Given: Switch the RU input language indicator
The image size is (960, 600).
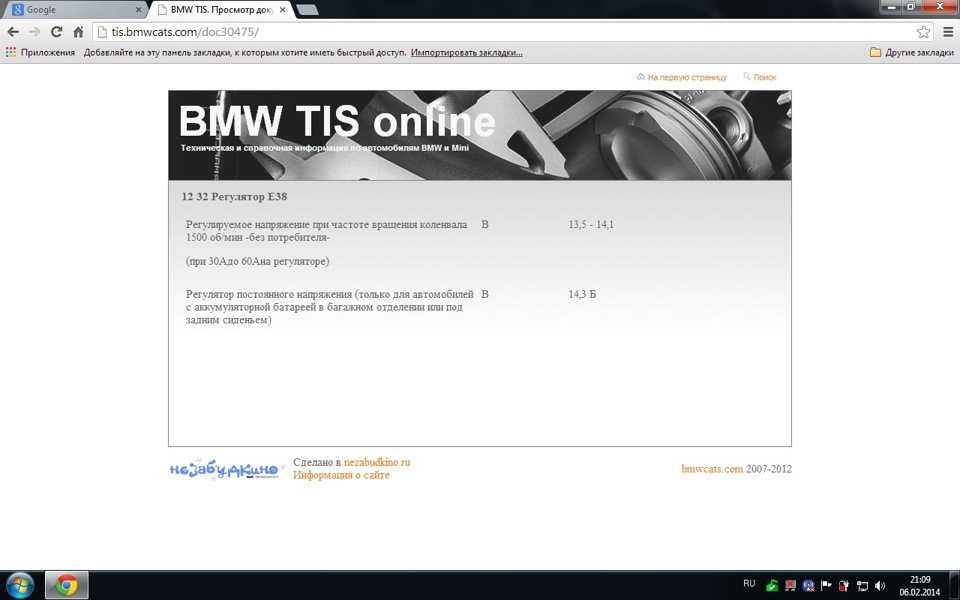Looking at the screenshot, I should 749,583.
